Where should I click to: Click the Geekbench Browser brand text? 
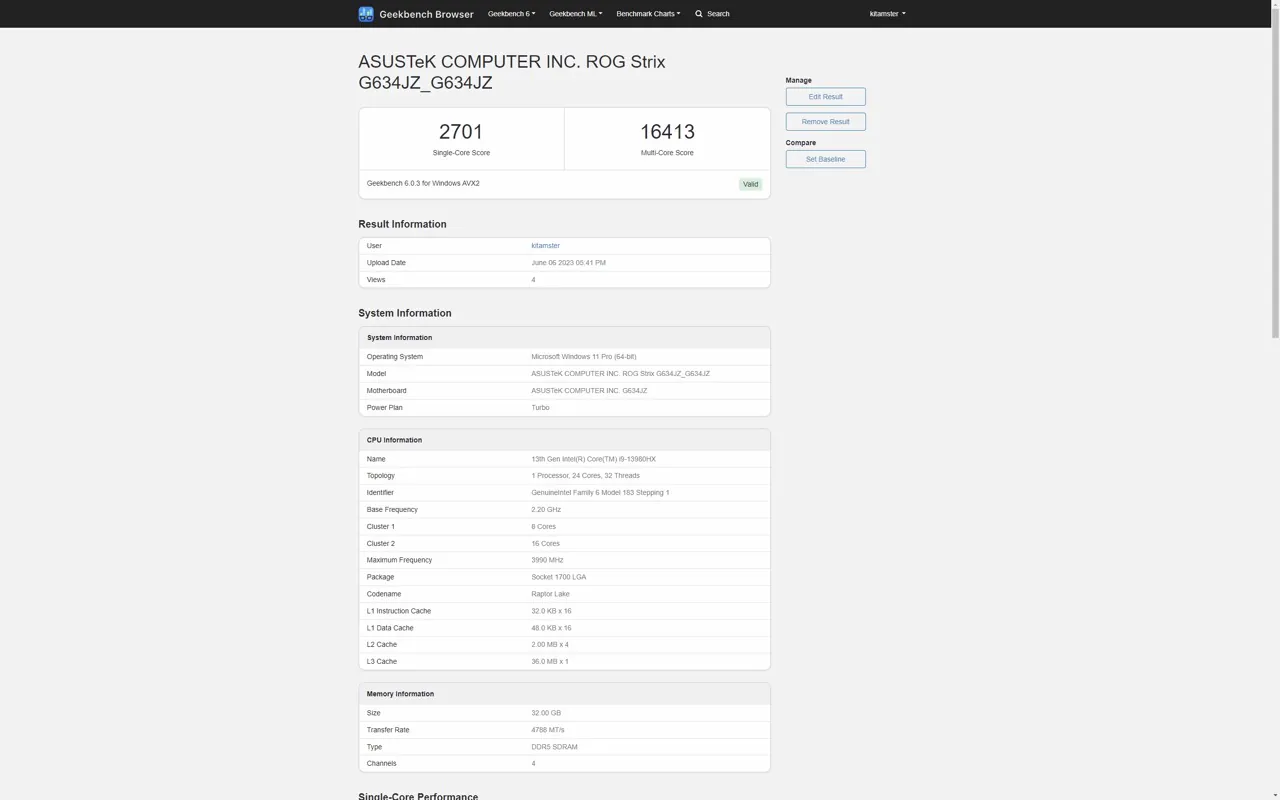click(427, 14)
